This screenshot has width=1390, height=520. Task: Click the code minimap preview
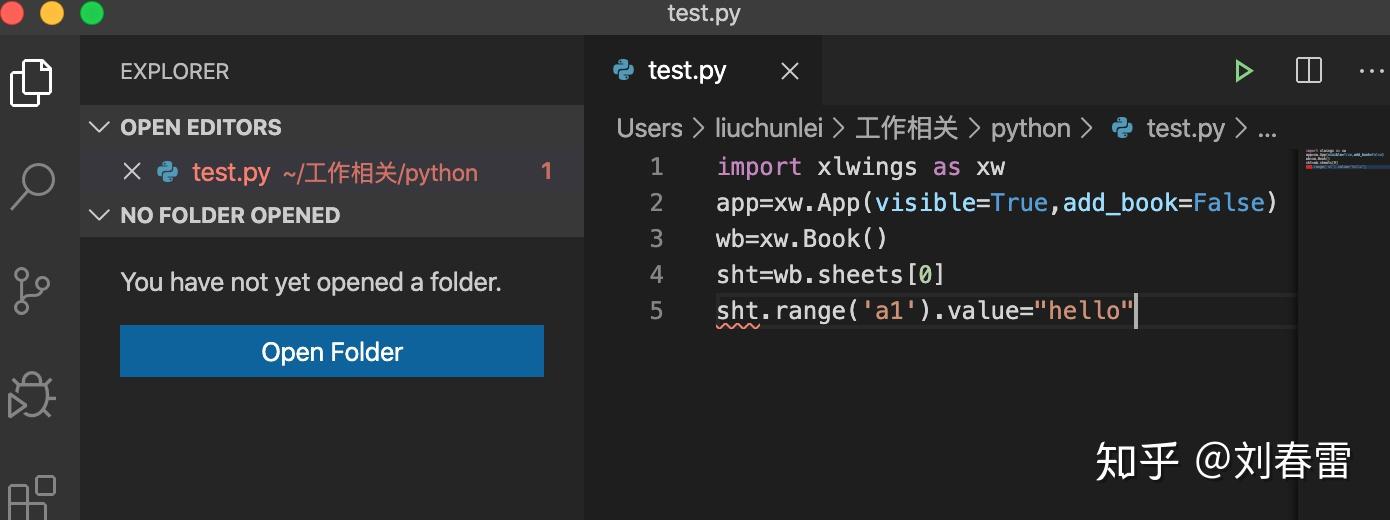click(x=1342, y=160)
